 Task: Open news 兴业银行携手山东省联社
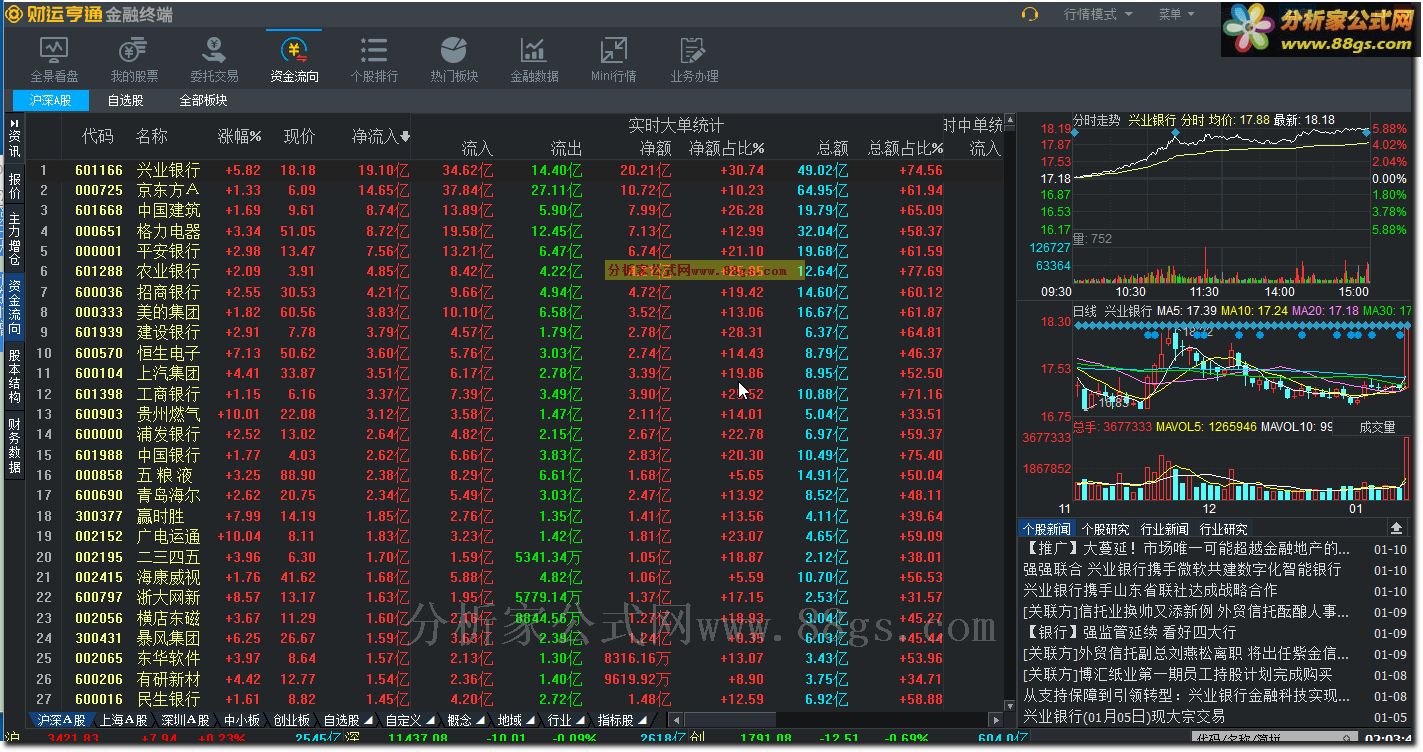click(1149, 590)
